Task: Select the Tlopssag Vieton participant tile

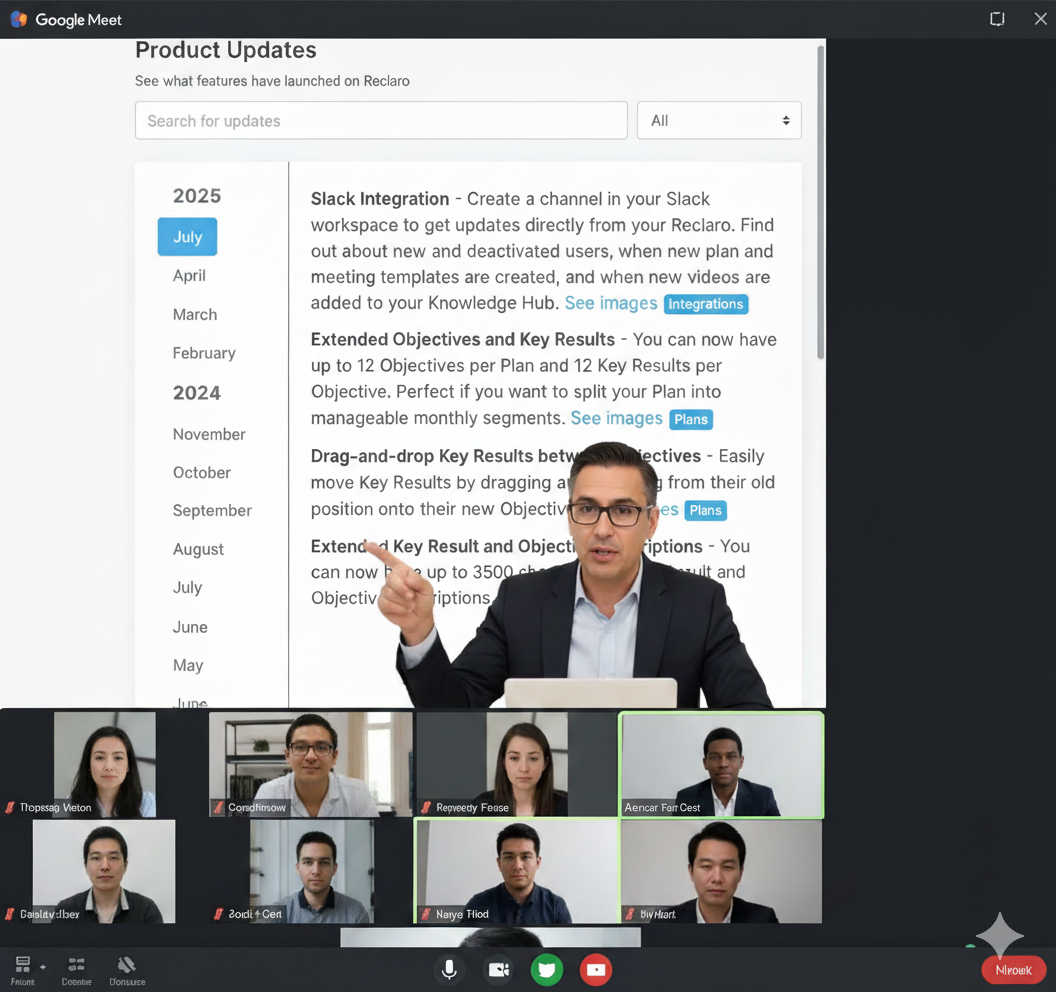Action: 104,764
